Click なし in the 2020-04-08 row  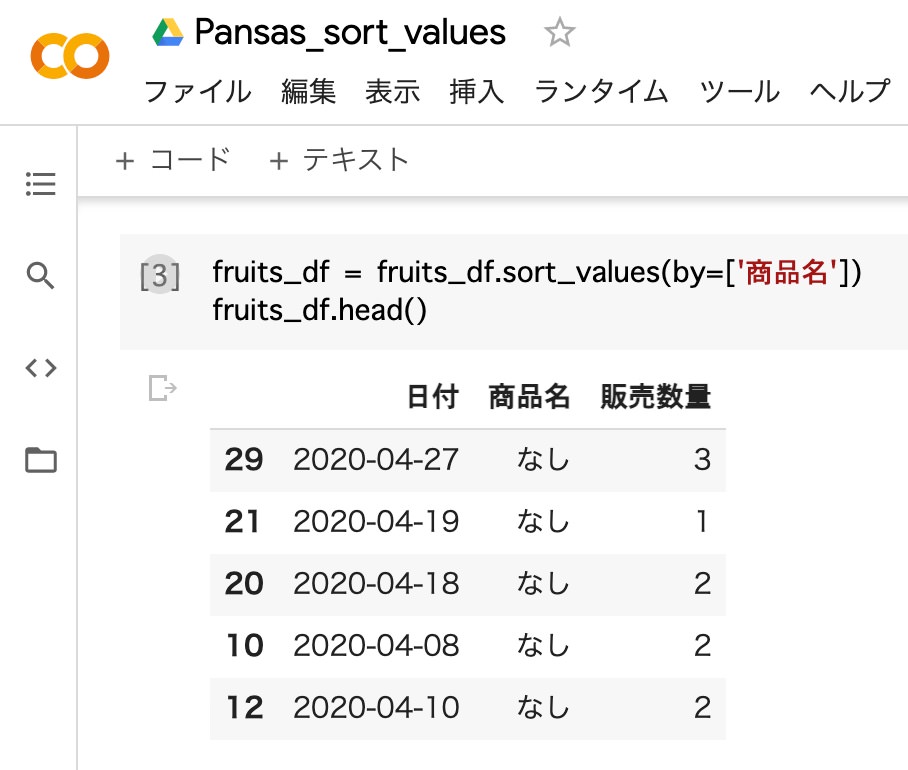543,646
